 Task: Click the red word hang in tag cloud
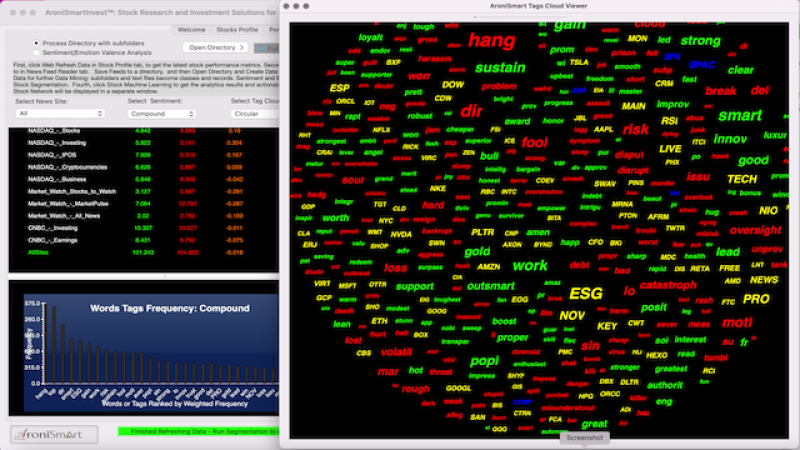tap(491, 41)
